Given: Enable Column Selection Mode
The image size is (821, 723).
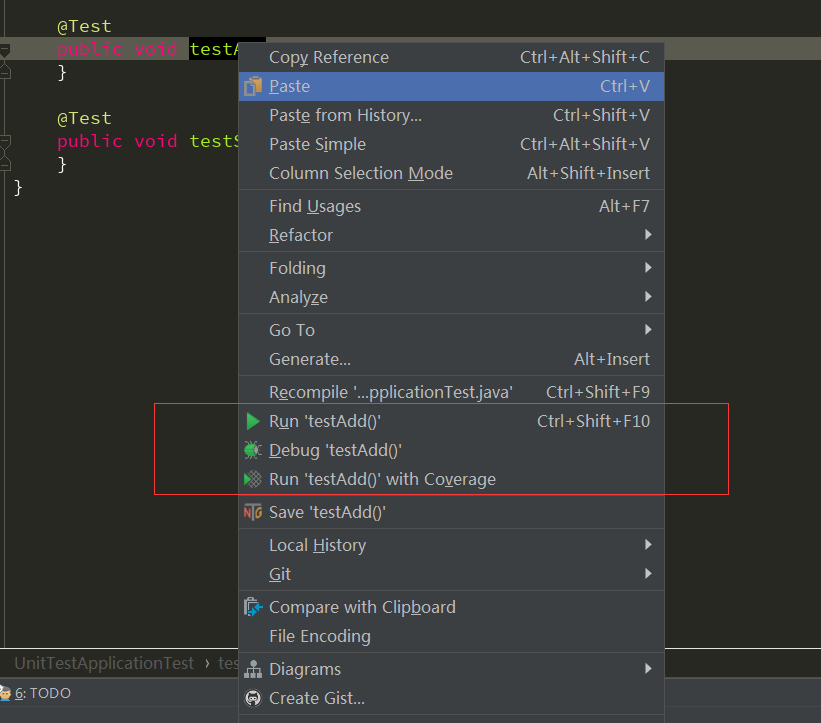Looking at the screenshot, I should [x=451, y=173].
